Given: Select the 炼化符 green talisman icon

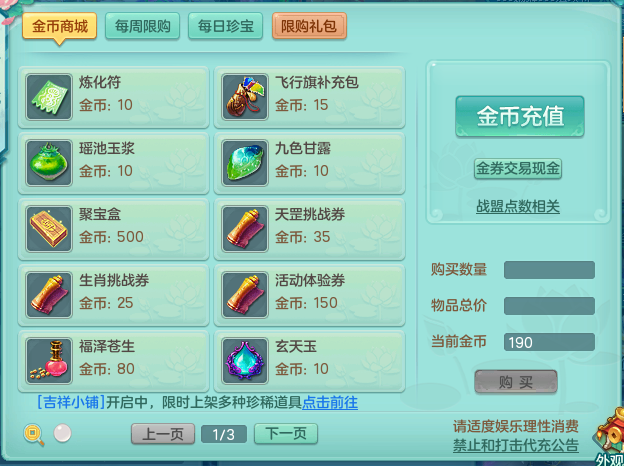Looking at the screenshot, I should point(49,97).
